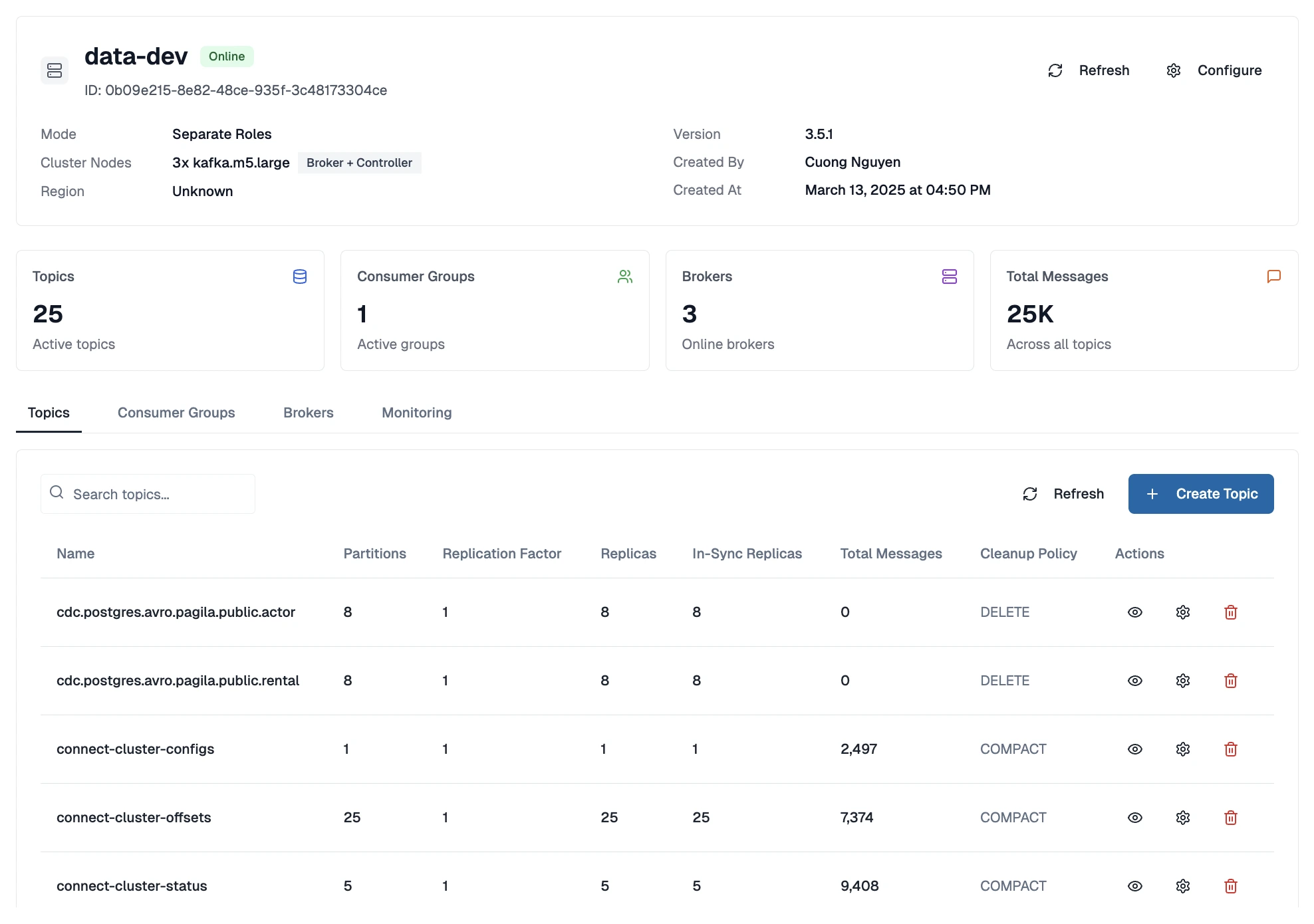Click the Consumer Groups card users icon

(624, 277)
